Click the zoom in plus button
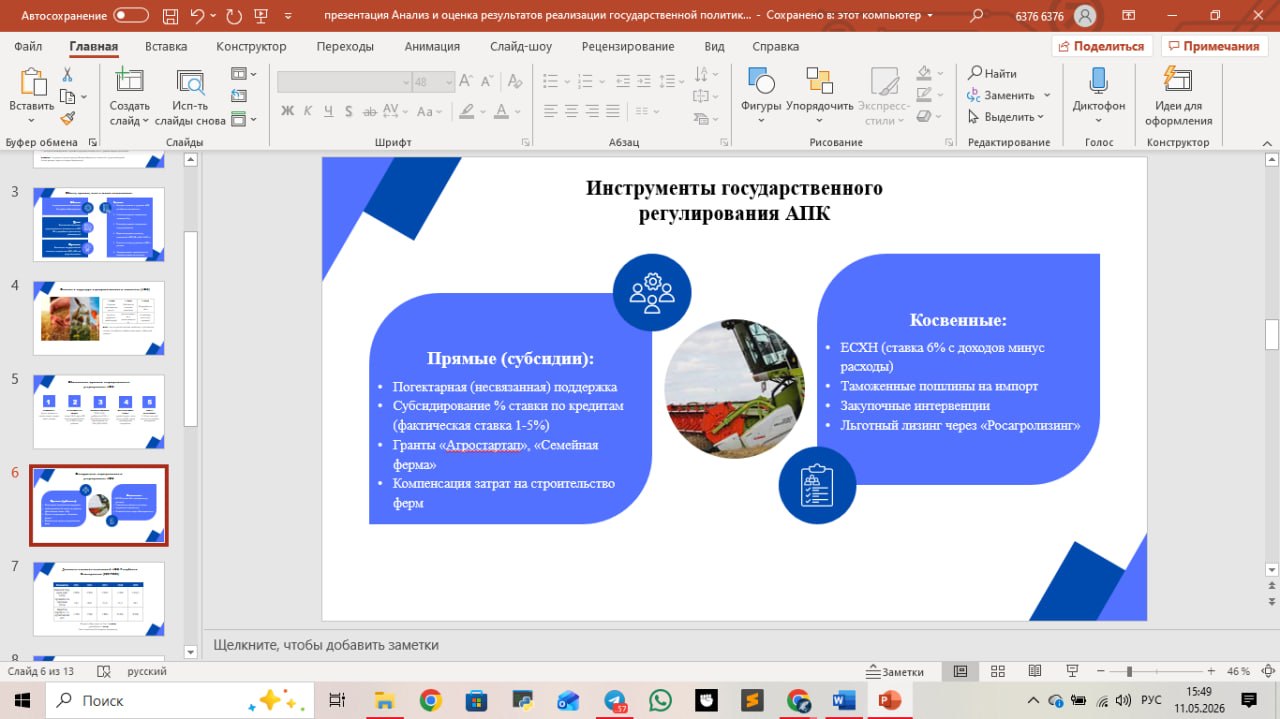The image size is (1280, 719). coord(1210,672)
